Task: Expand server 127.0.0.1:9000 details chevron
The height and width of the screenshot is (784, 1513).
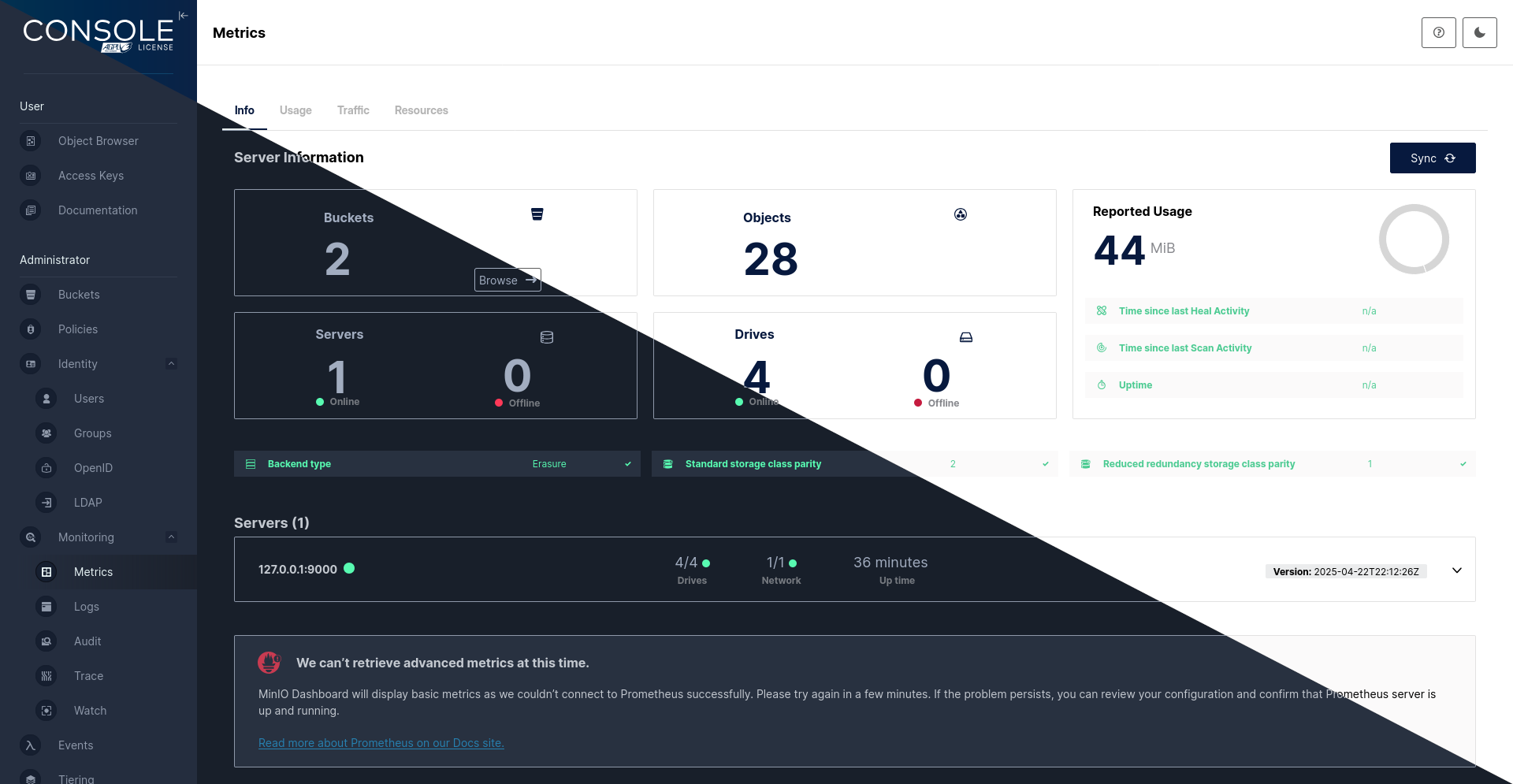Action: (1457, 570)
